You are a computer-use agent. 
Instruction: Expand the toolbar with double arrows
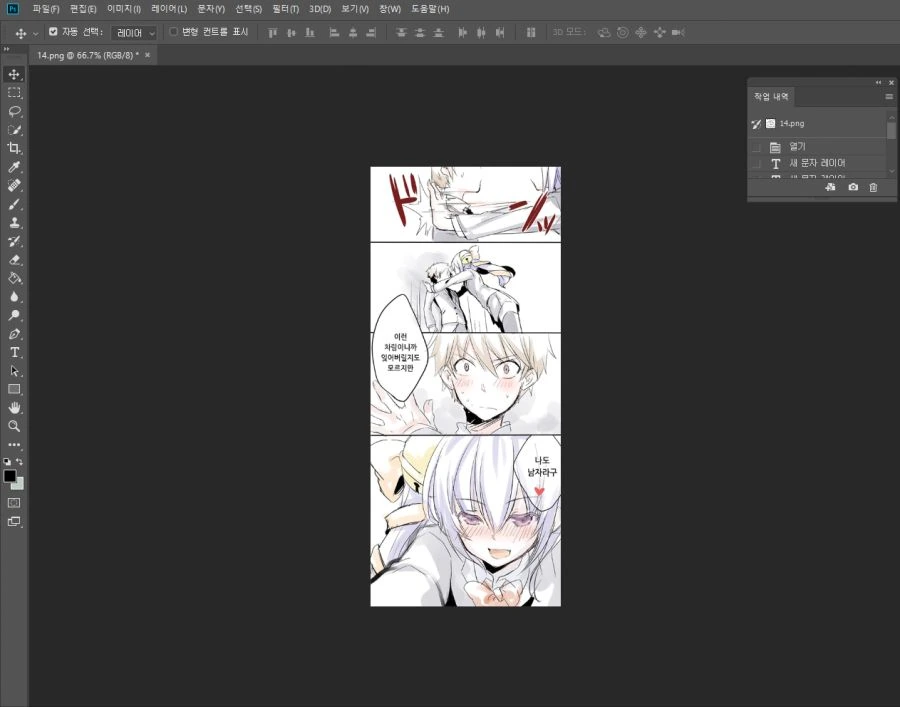coord(6,49)
